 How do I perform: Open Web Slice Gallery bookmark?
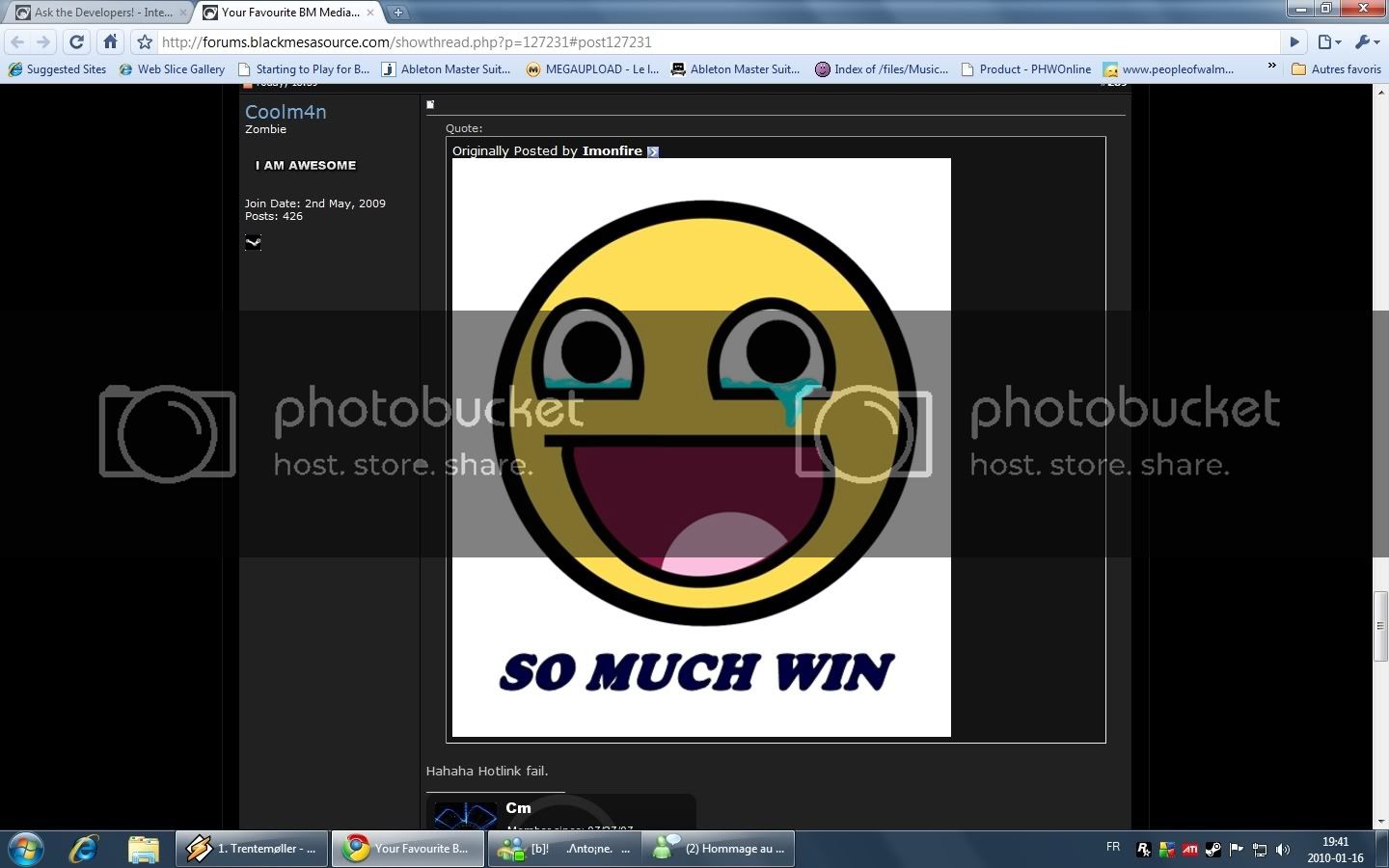[x=173, y=69]
